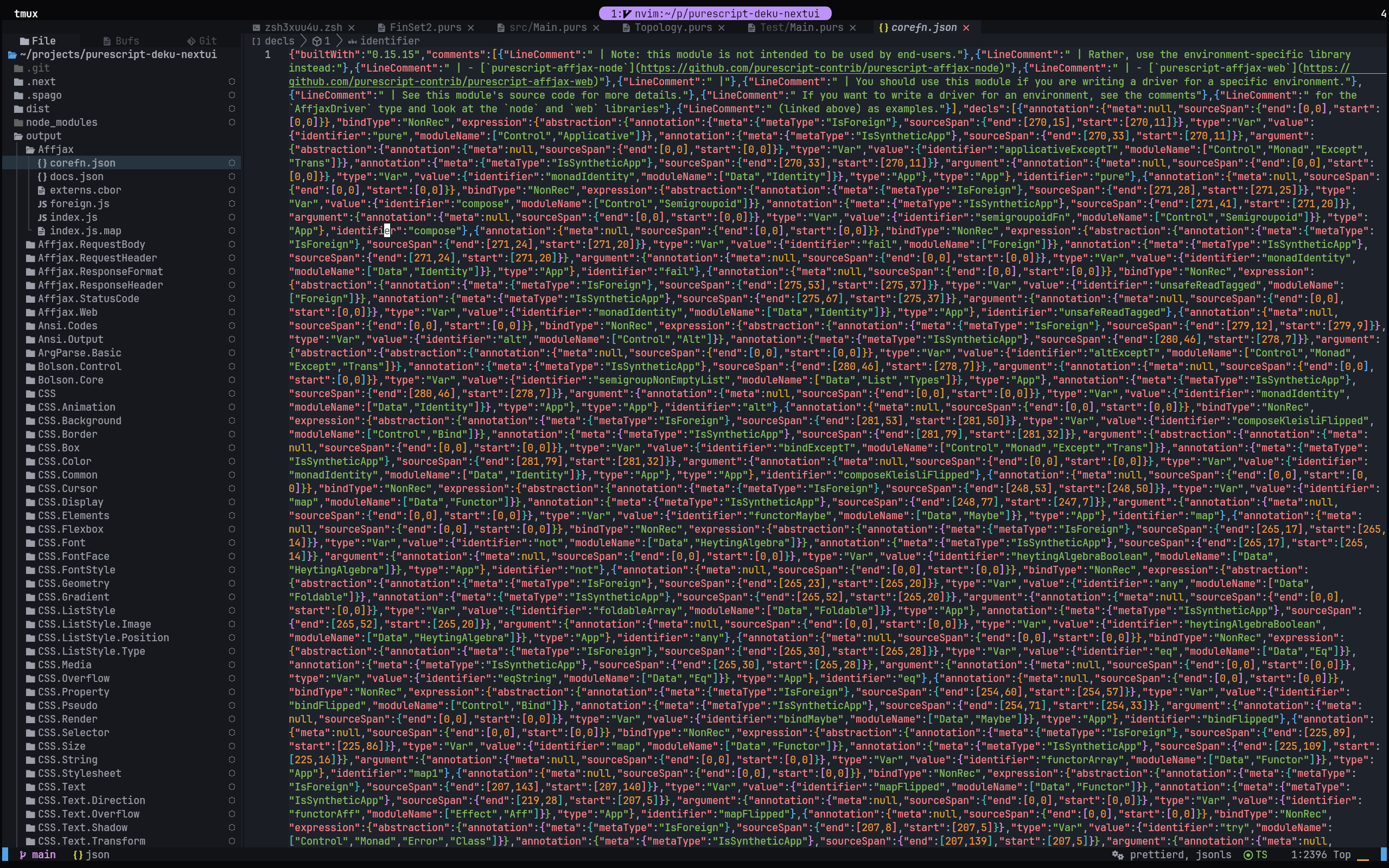
Task: Switch to the src/Main.purs tab
Action: [x=547, y=28]
